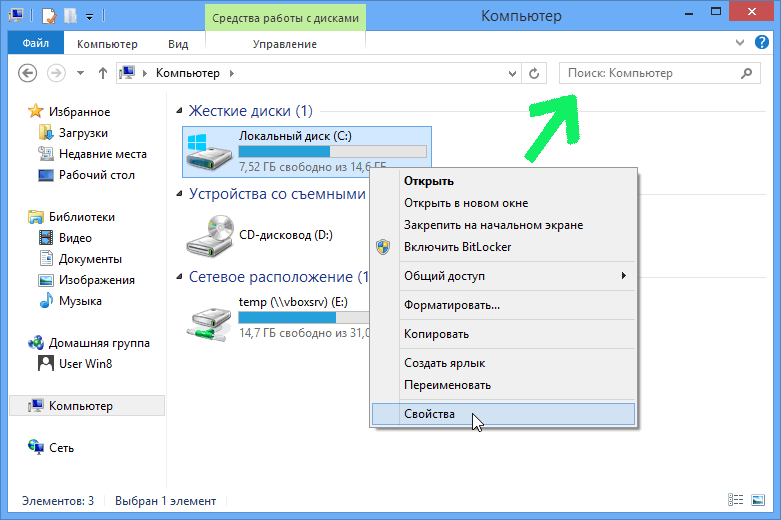Open the Управление ribbon tab

(x=285, y=44)
